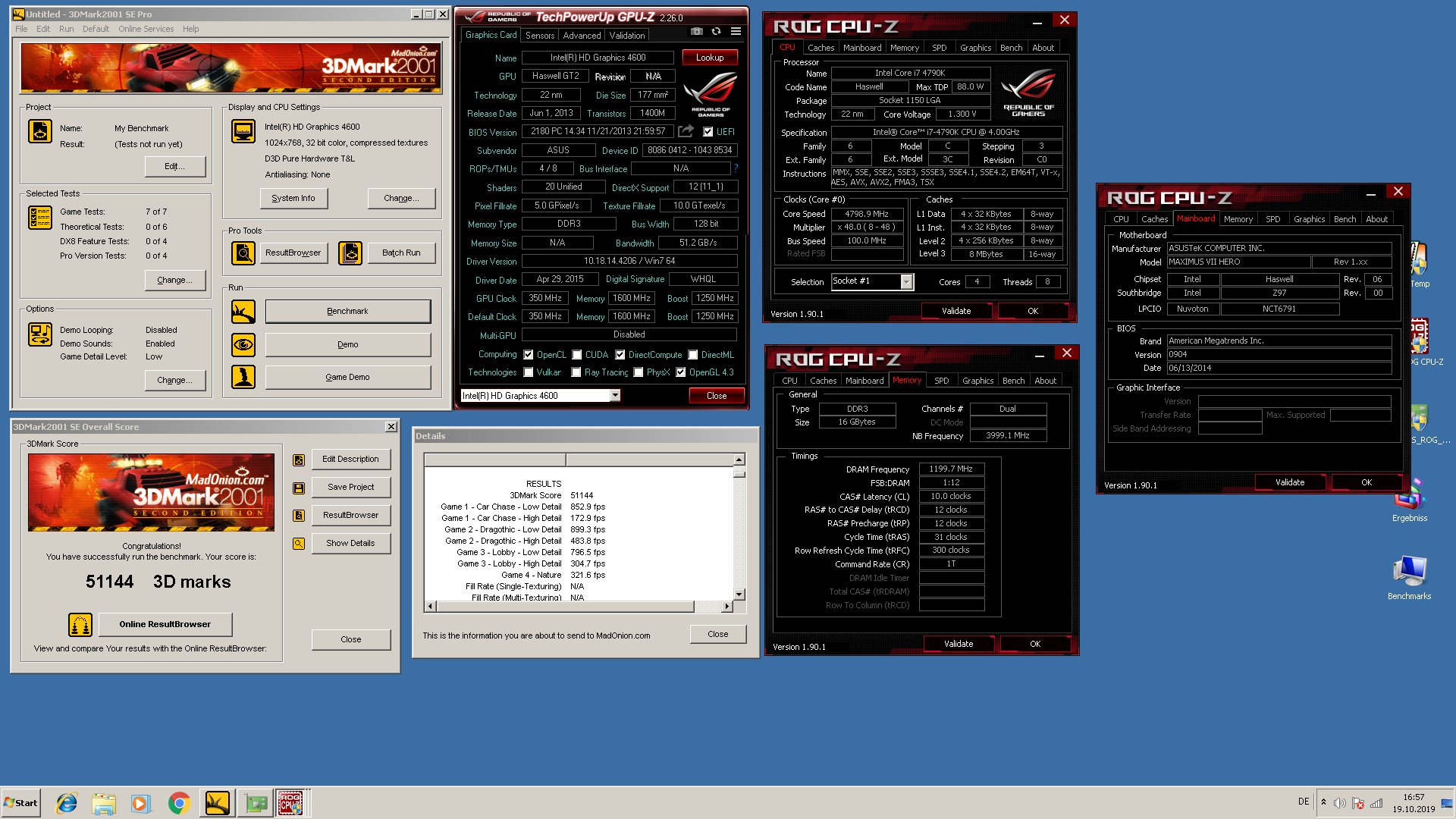
Task: Toggle OpenCL checkbox
Action: [529, 354]
